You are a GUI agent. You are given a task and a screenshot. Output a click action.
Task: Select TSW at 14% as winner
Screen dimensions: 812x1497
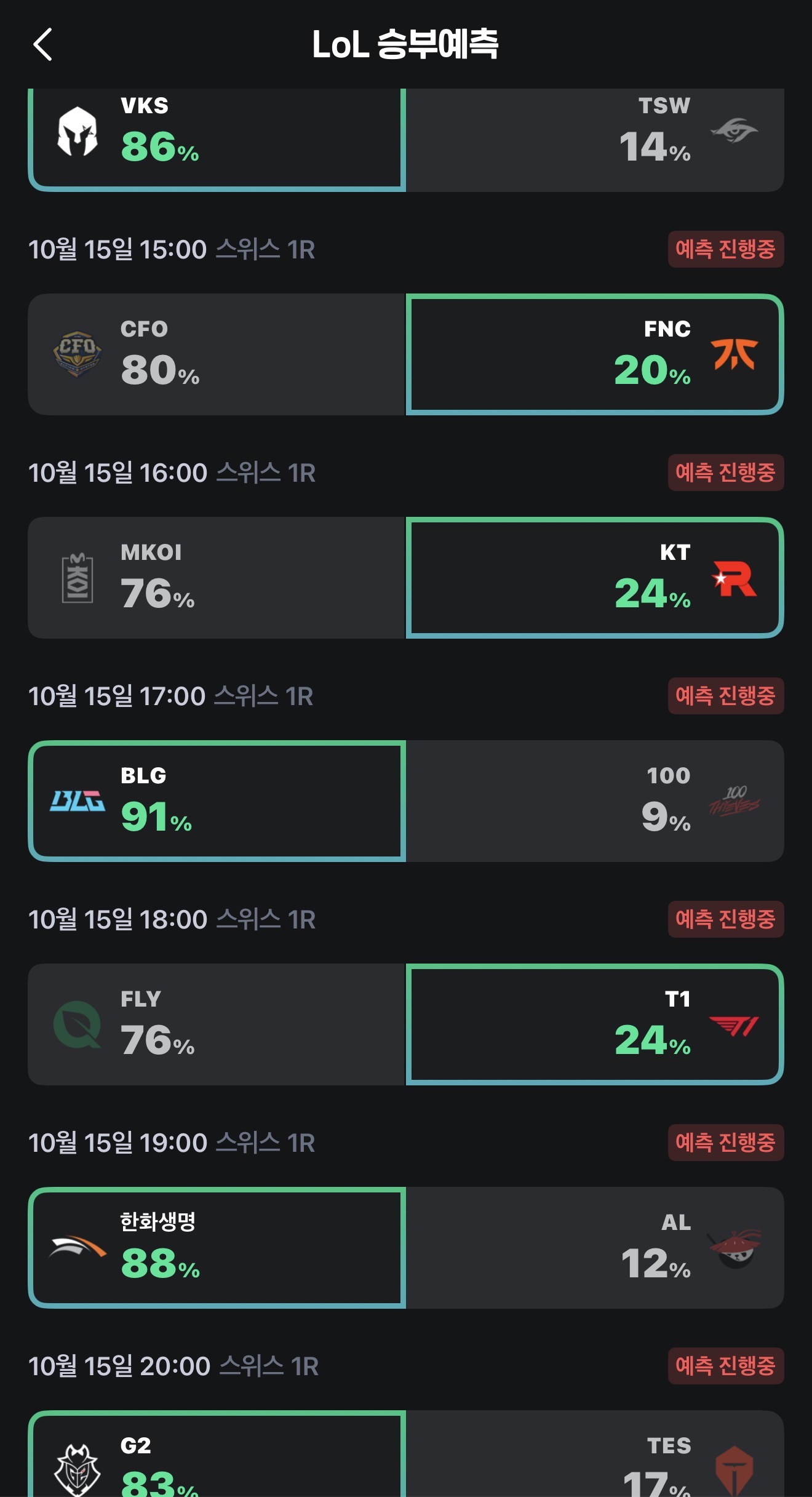pos(595,139)
